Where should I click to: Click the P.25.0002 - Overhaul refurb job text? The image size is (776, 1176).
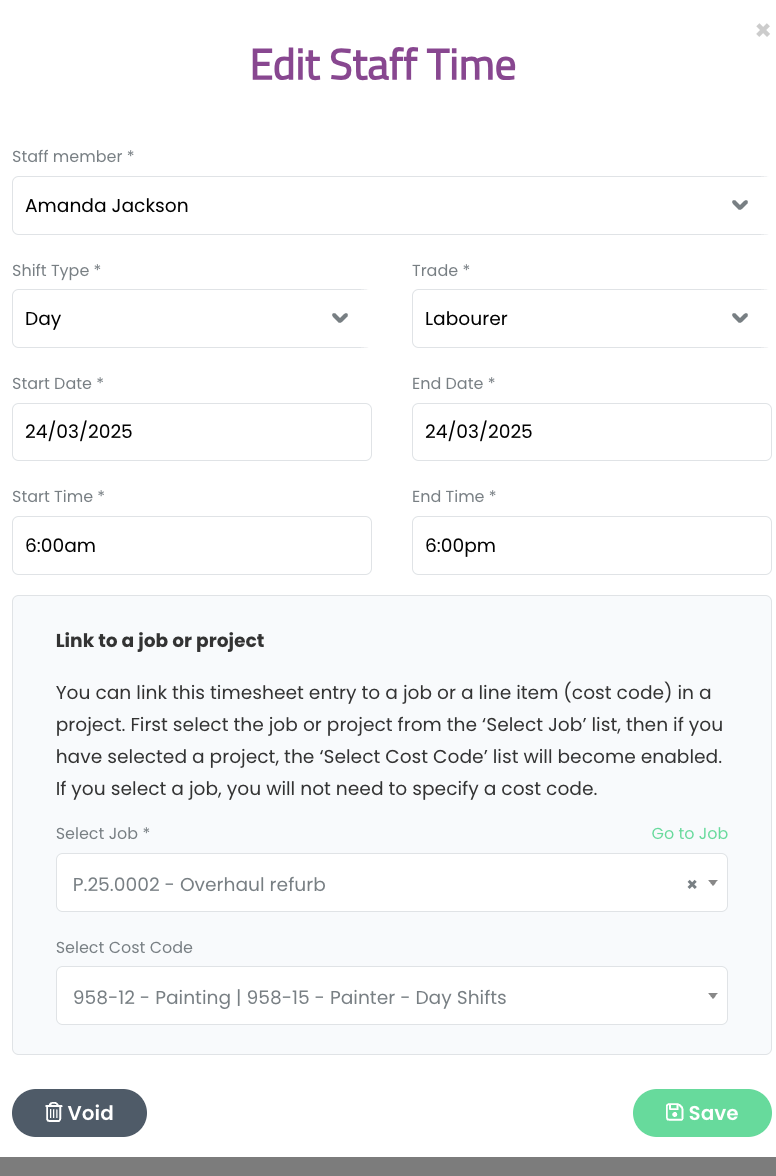pyautogui.click(x=199, y=885)
